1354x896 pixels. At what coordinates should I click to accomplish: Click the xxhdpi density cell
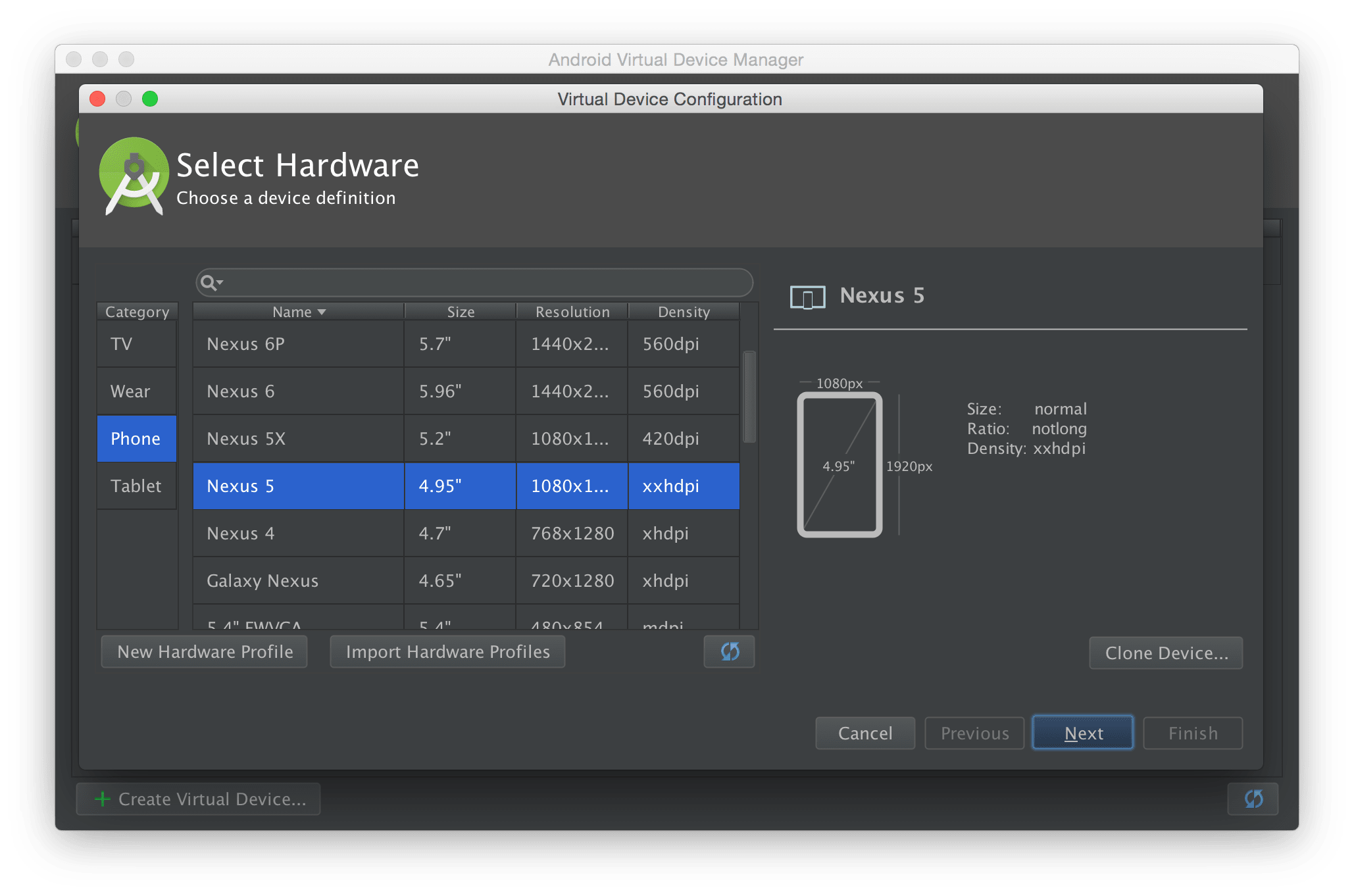684,486
